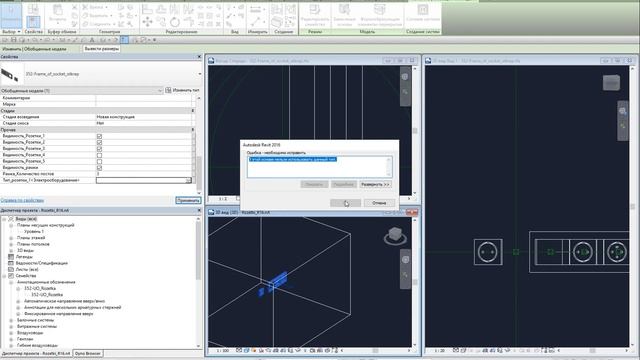Toggle the Видимость_Розетки_1 checkbox
The width and height of the screenshot is (640, 360).
[x=99, y=136]
